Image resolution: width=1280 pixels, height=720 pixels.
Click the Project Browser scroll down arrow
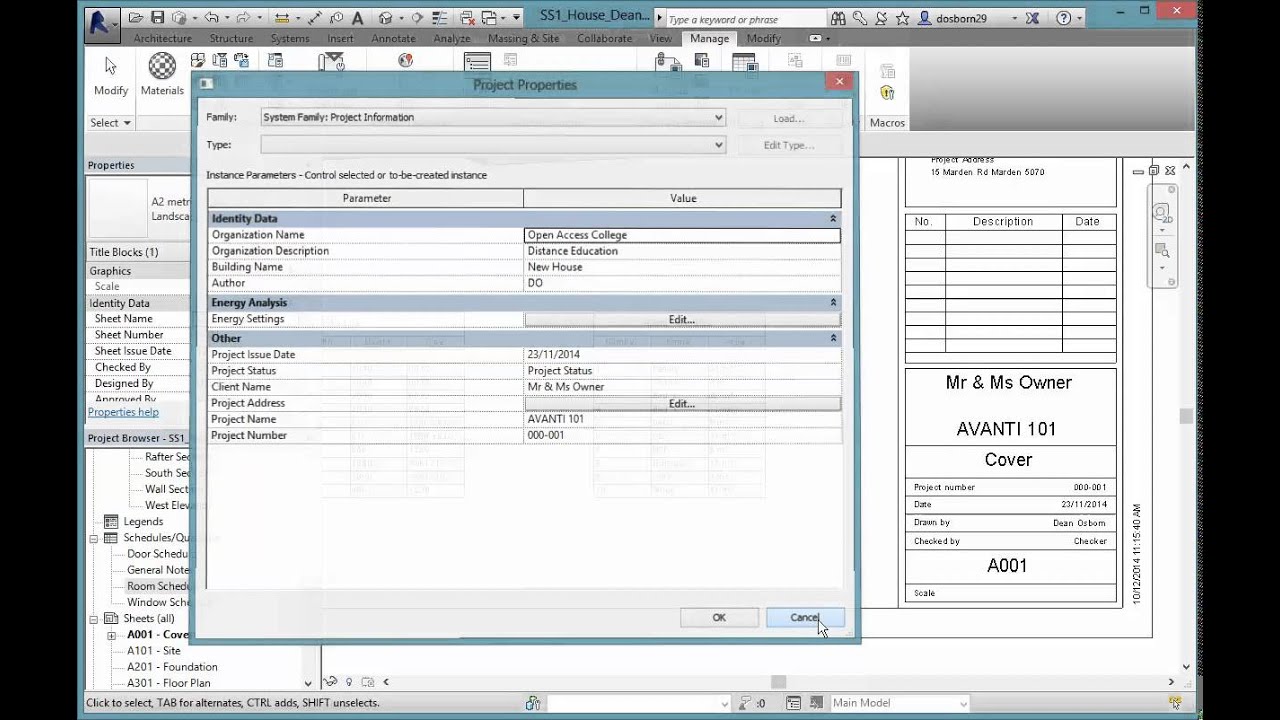pos(308,684)
